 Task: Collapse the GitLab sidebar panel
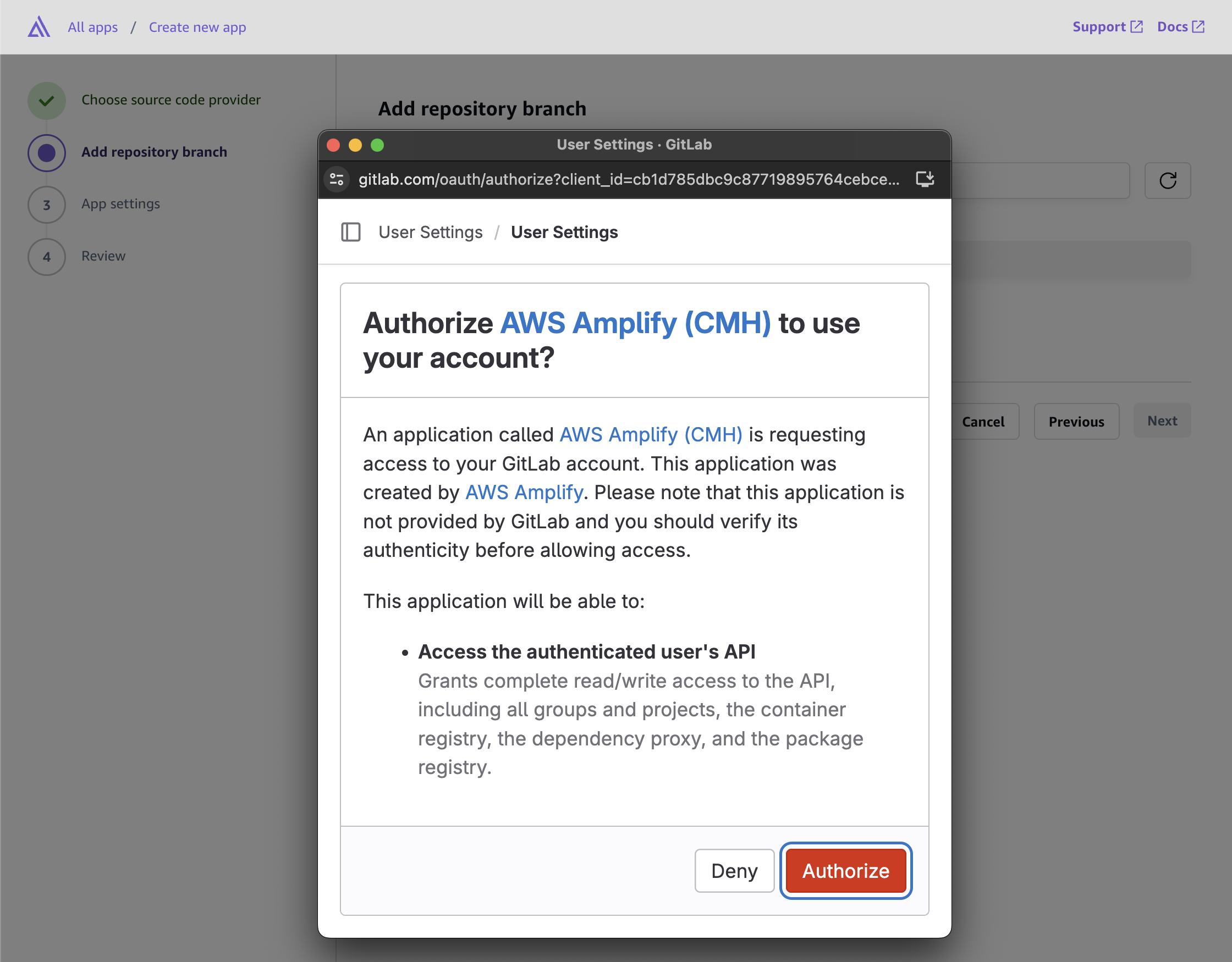pos(351,232)
